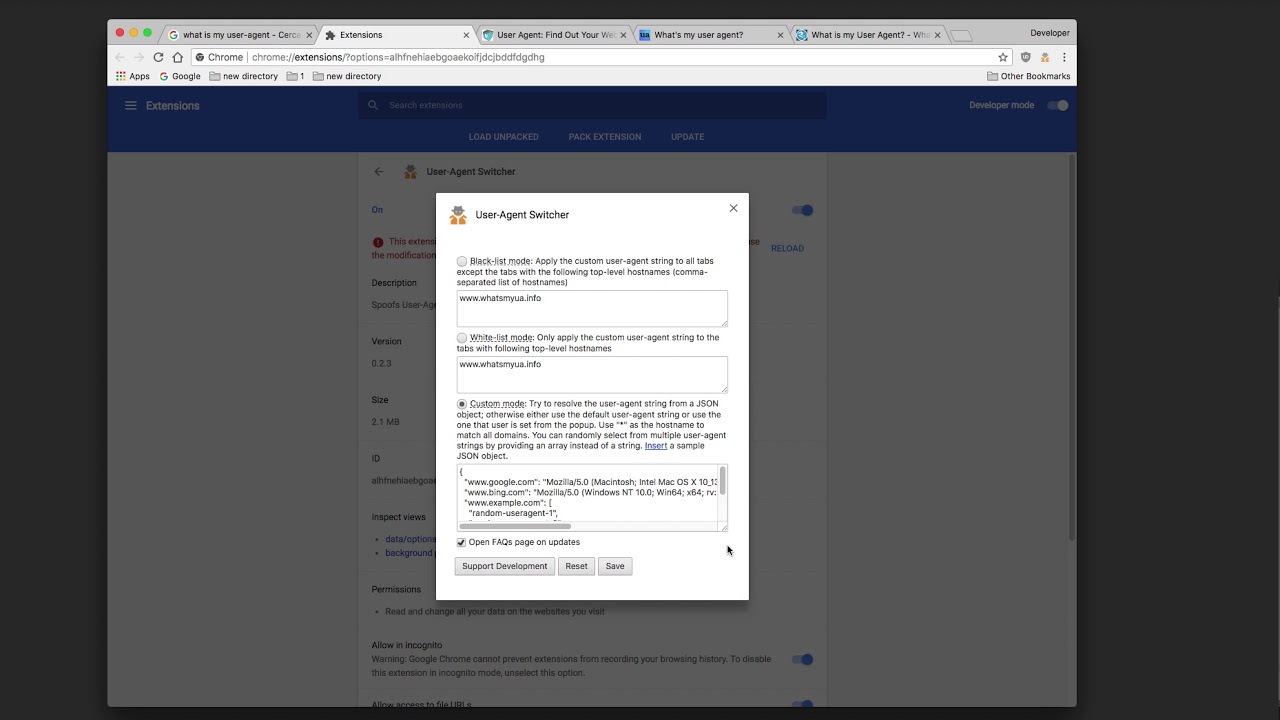The width and height of the screenshot is (1280, 720).
Task: Toggle Allow in incognito switch
Action: [802, 659]
